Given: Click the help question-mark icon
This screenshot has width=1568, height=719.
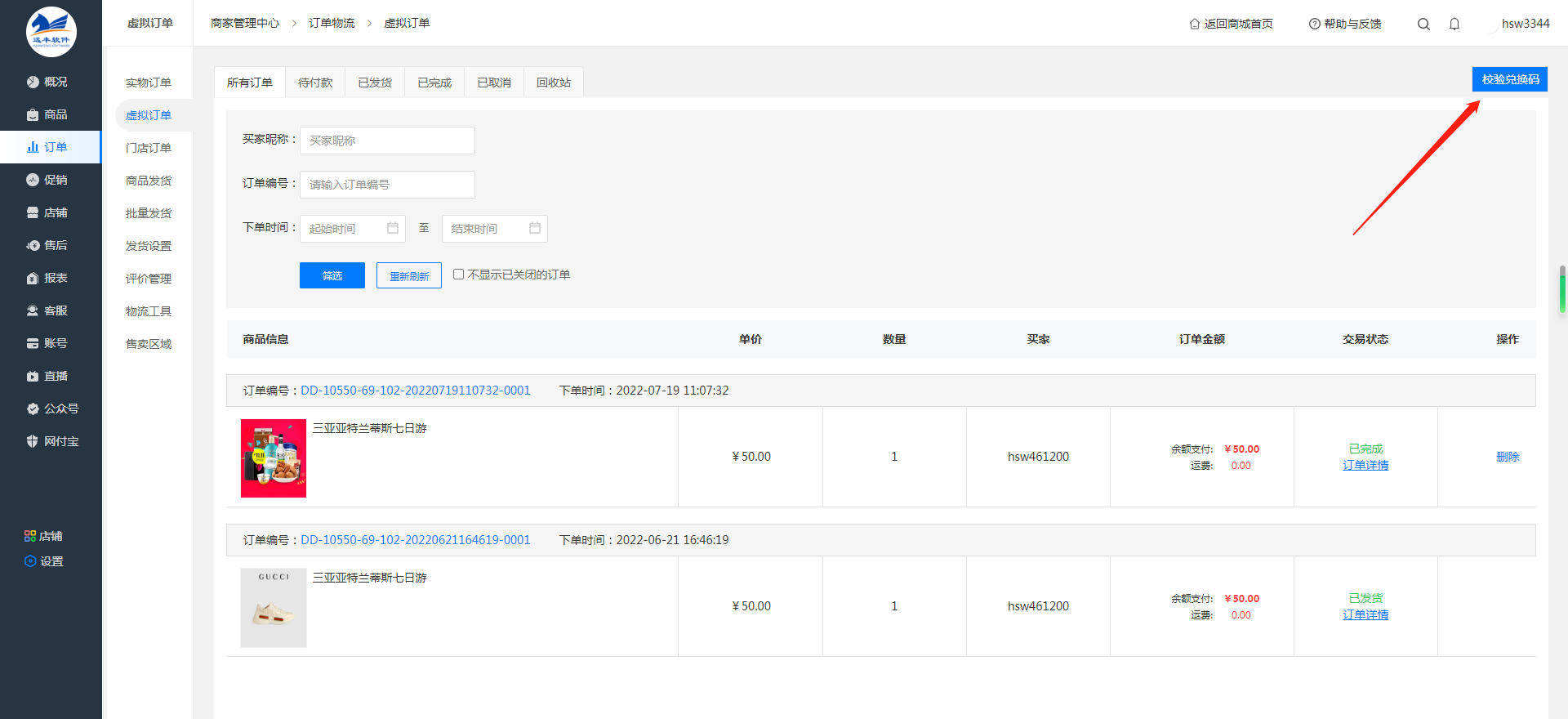Looking at the screenshot, I should coord(1315,24).
